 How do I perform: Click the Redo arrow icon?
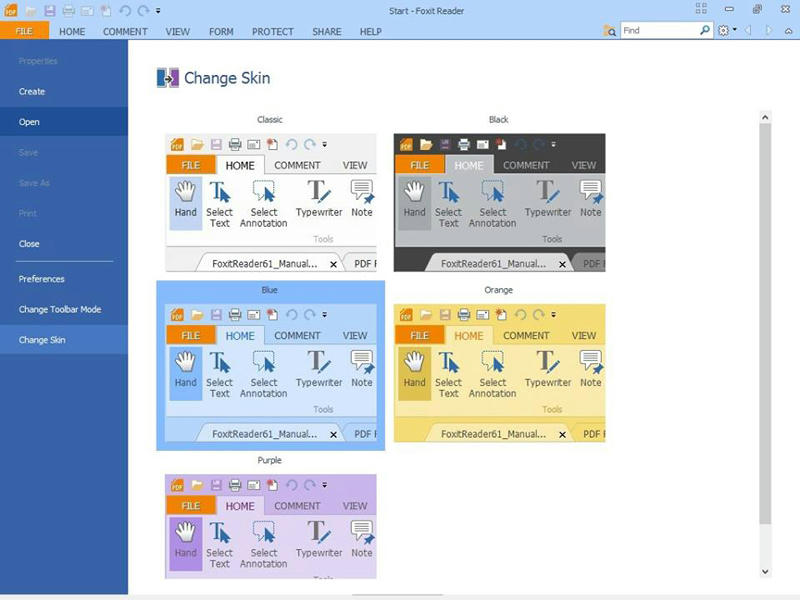pyautogui.click(x=143, y=11)
